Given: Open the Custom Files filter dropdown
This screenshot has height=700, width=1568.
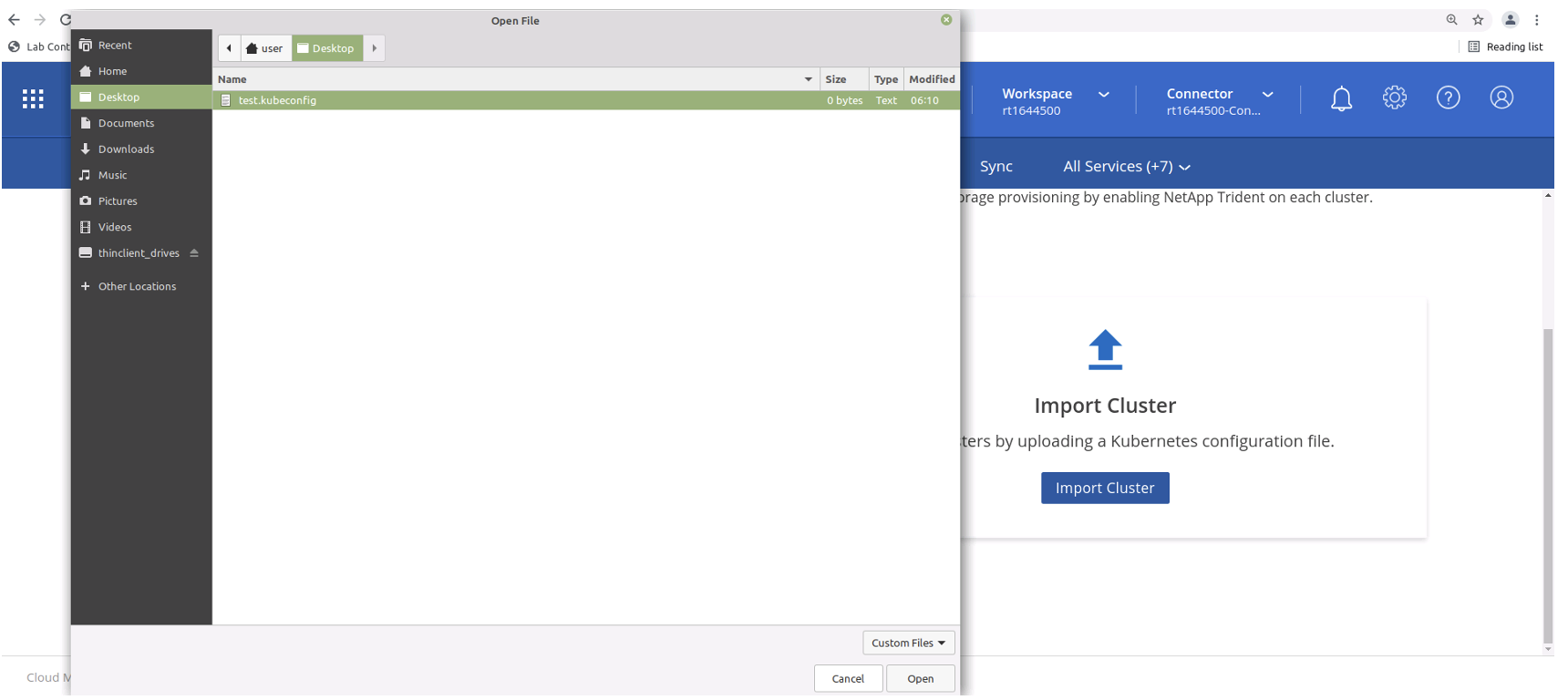Looking at the screenshot, I should tap(909, 643).
